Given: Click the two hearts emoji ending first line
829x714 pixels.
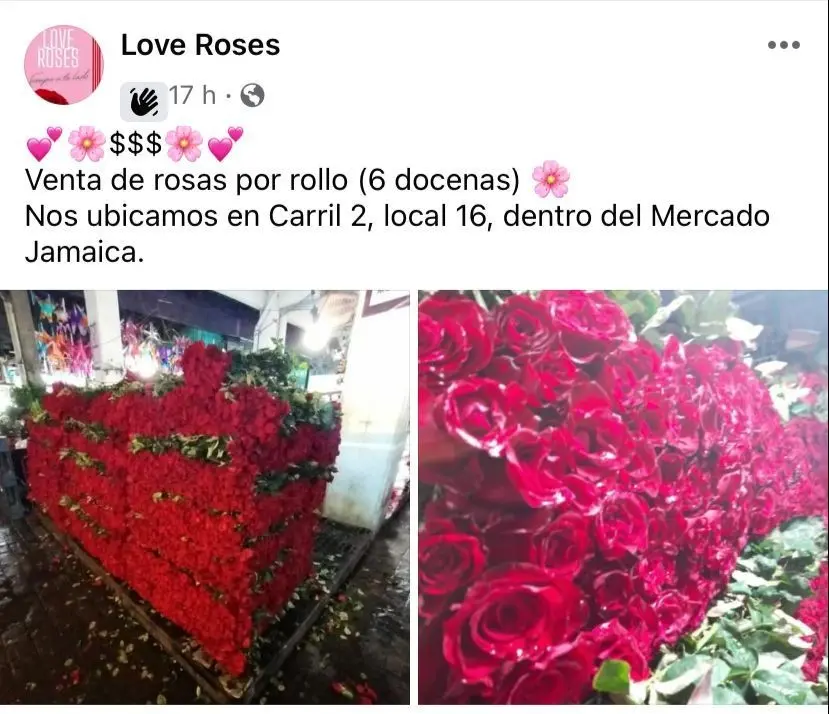Looking at the screenshot, I should 226,143.
